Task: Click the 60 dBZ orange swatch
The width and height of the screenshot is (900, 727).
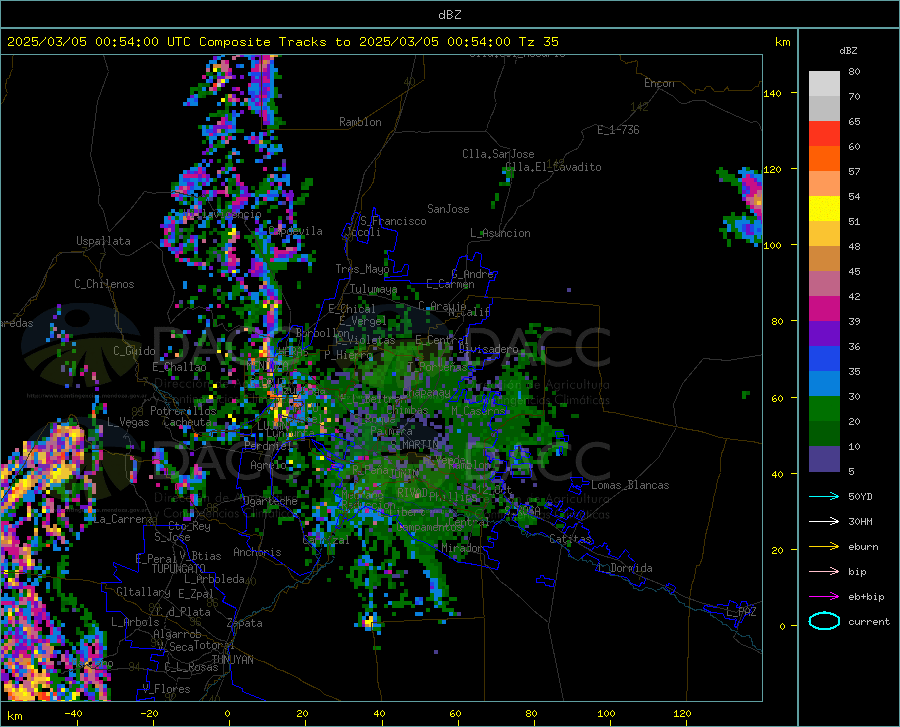Action: click(824, 158)
